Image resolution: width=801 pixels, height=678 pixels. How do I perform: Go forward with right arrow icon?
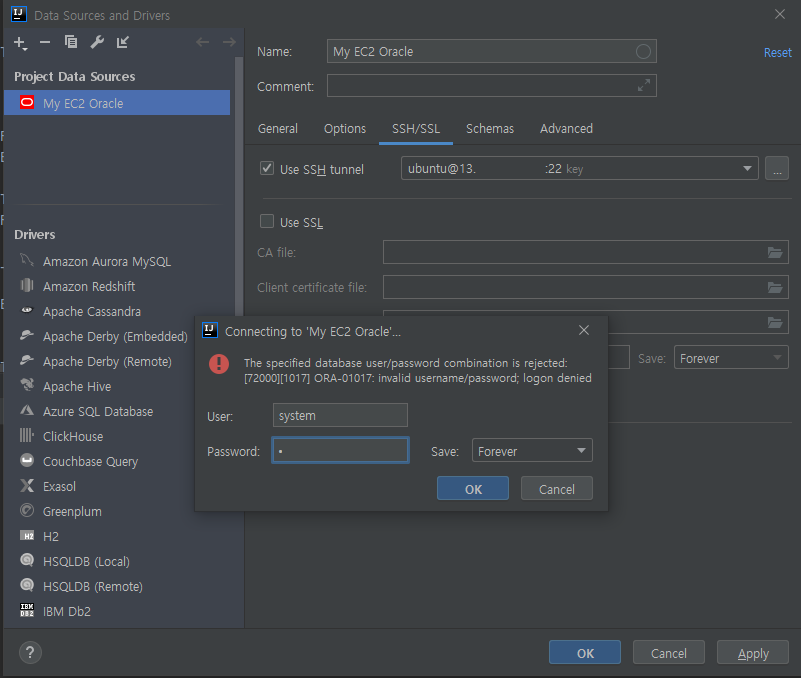click(x=229, y=42)
